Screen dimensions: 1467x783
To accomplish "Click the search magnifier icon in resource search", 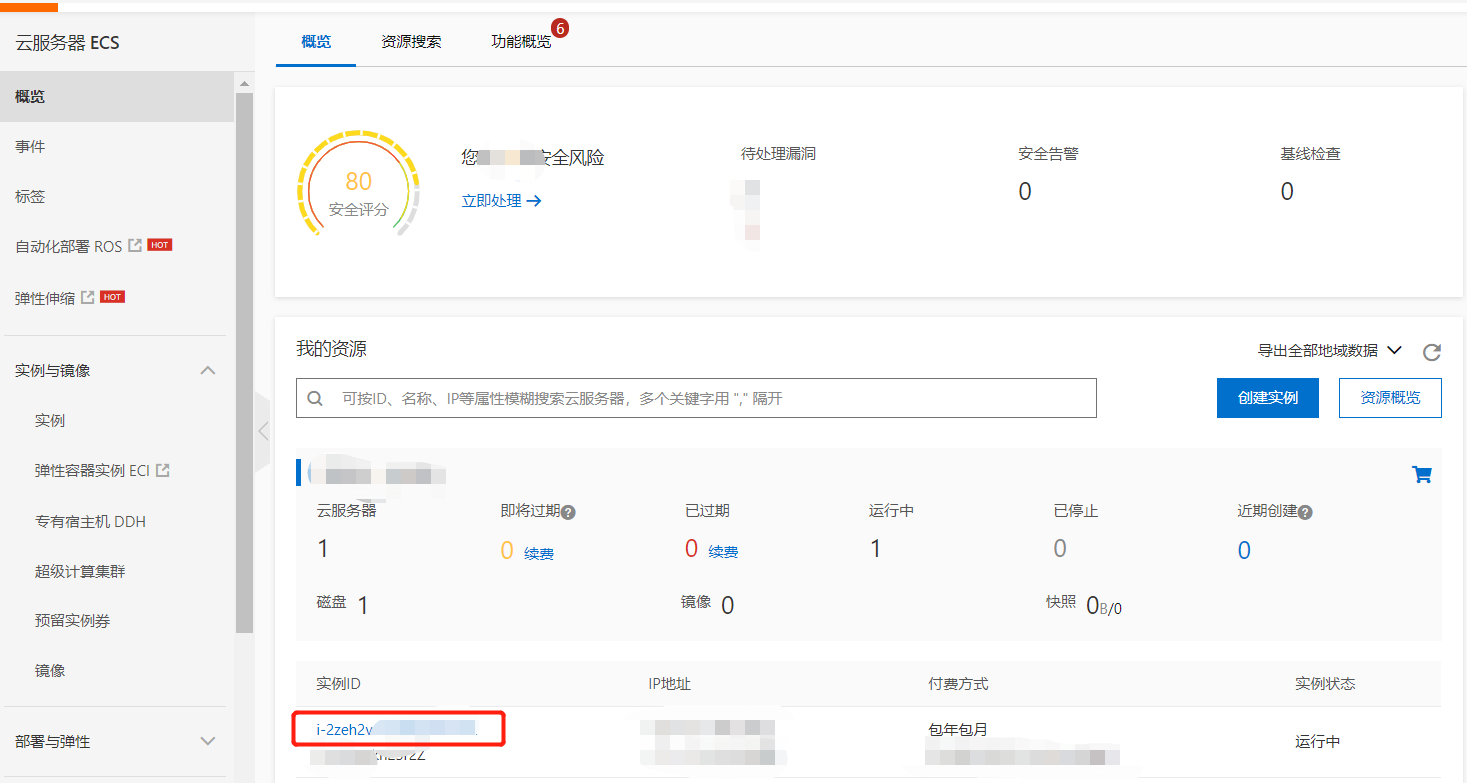I will tap(315, 398).
